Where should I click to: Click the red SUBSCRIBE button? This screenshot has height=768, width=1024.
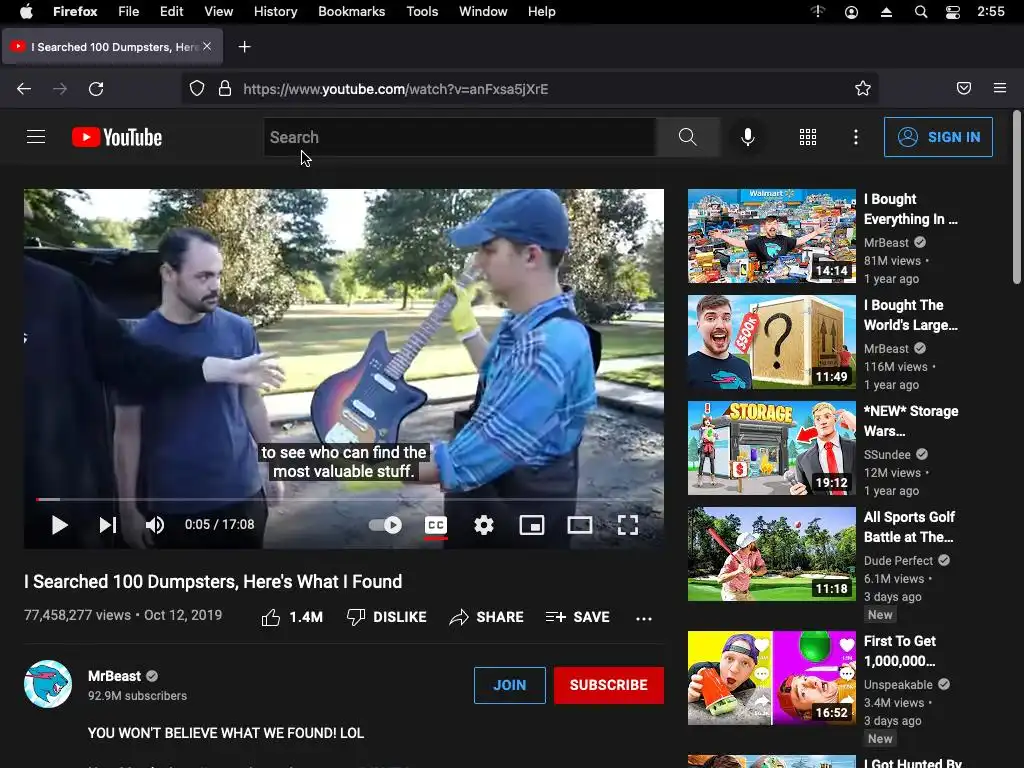pos(609,685)
